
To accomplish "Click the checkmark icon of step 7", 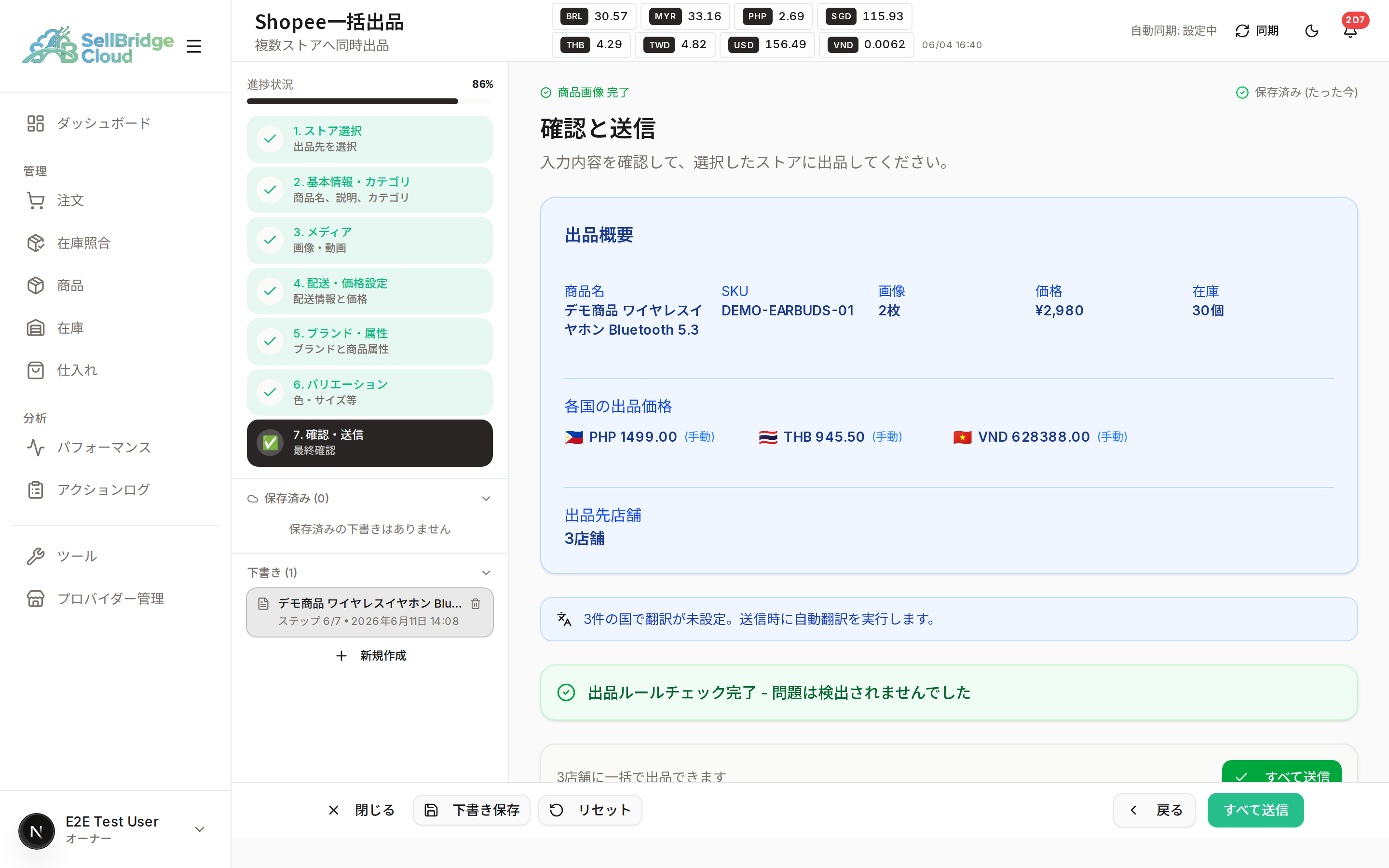I will tap(270, 443).
